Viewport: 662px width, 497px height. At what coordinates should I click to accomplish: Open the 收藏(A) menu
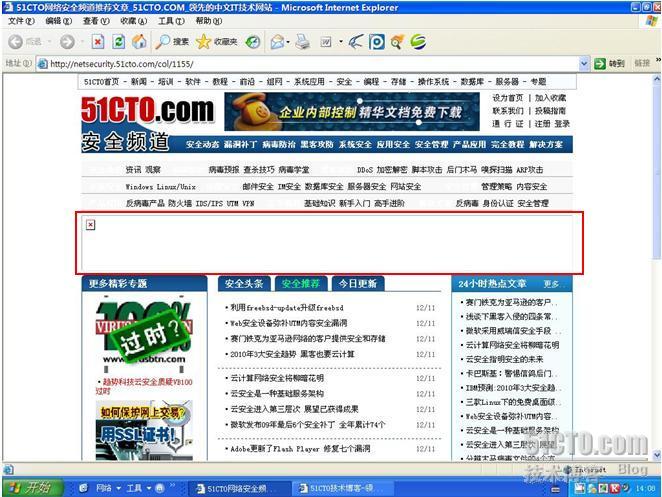(133, 21)
